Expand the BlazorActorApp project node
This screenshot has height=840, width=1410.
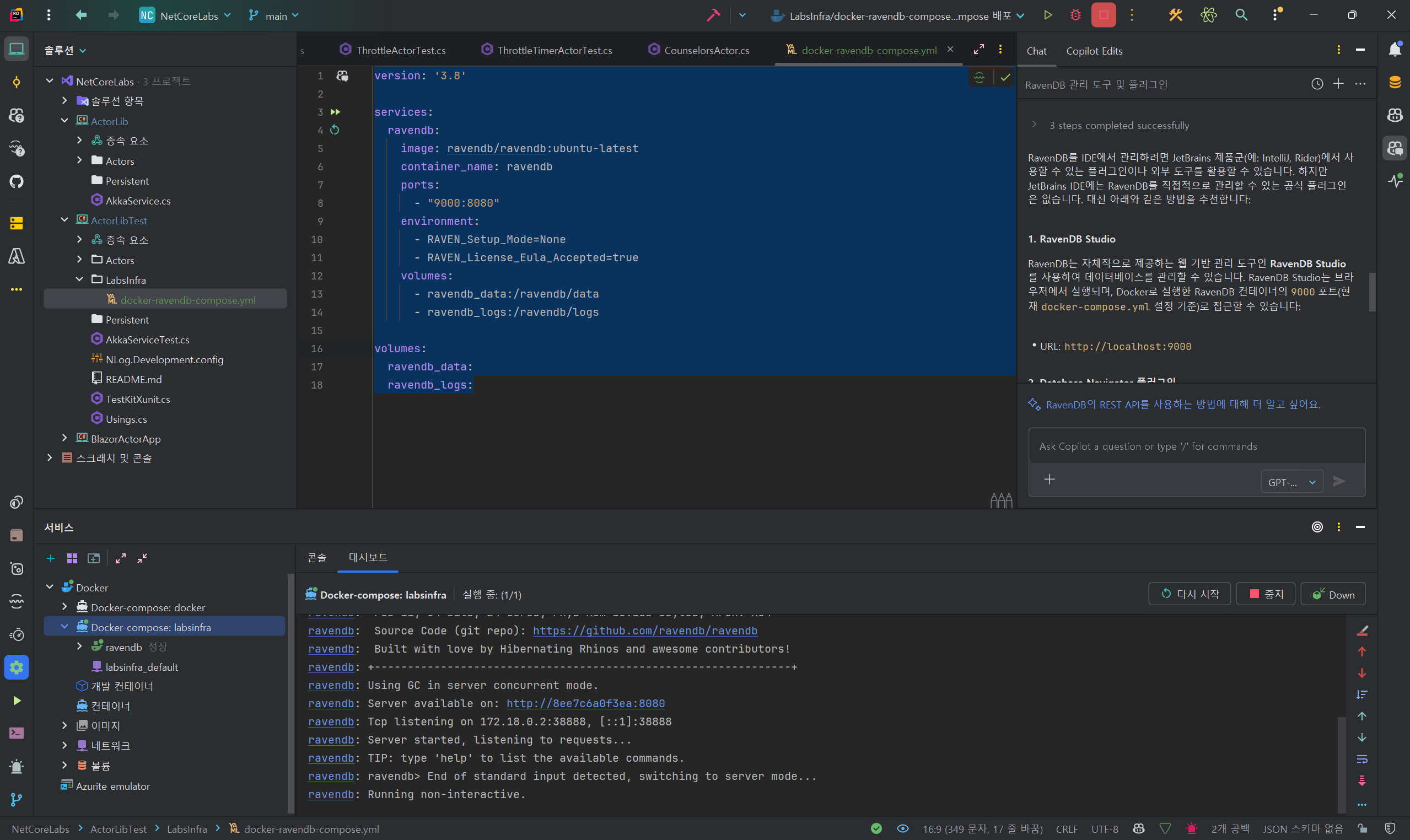click(64, 439)
